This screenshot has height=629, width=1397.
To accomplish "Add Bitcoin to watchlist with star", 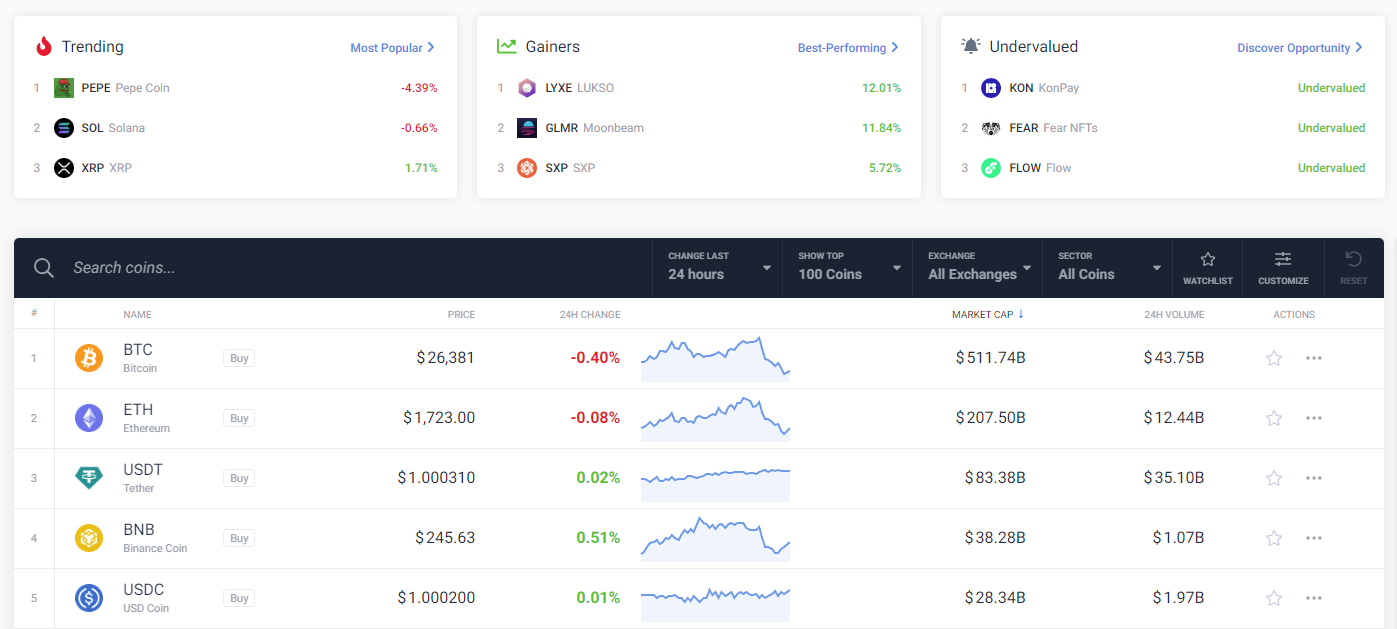I will pos(1274,358).
